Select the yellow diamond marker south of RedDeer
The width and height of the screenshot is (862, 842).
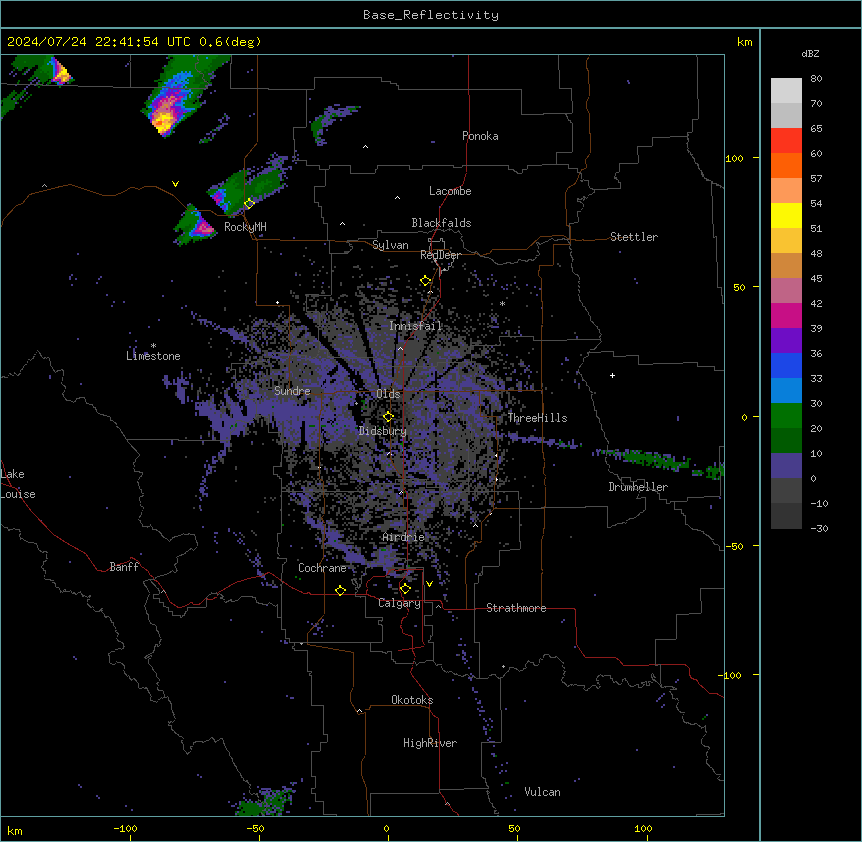coord(425,281)
